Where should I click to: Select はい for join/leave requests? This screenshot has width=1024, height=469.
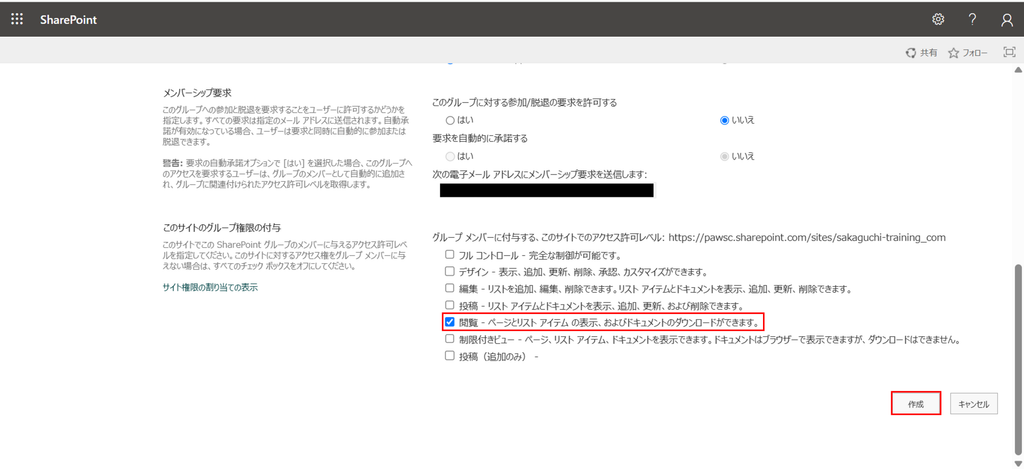pos(449,121)
